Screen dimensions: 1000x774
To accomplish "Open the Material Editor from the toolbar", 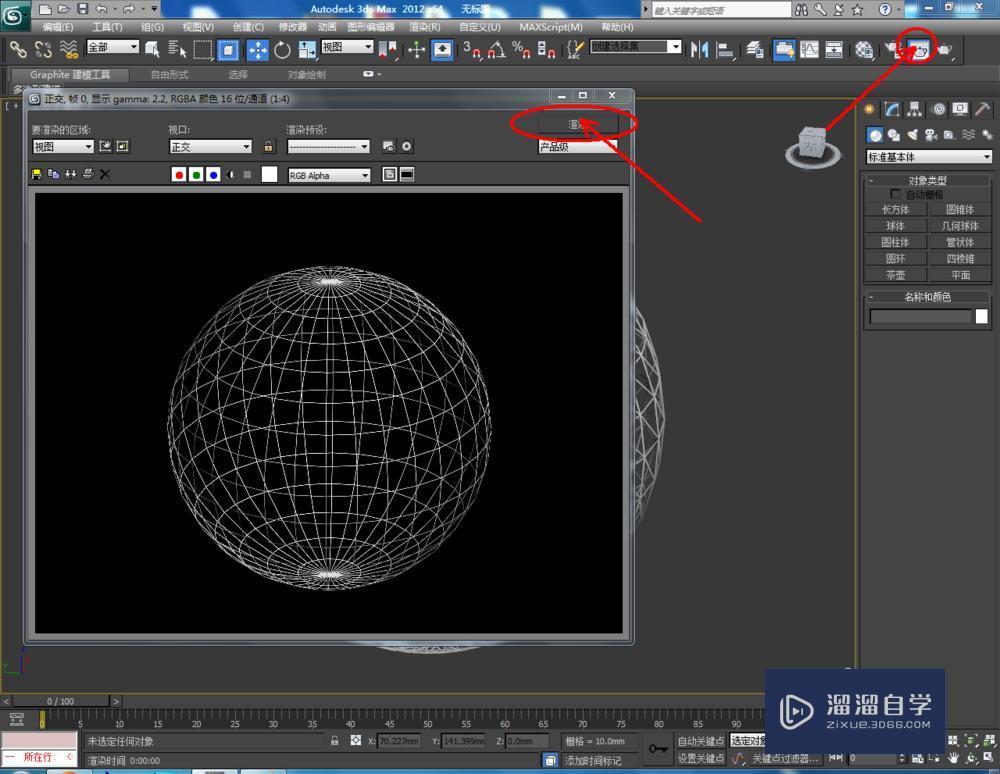I will 862,49.
